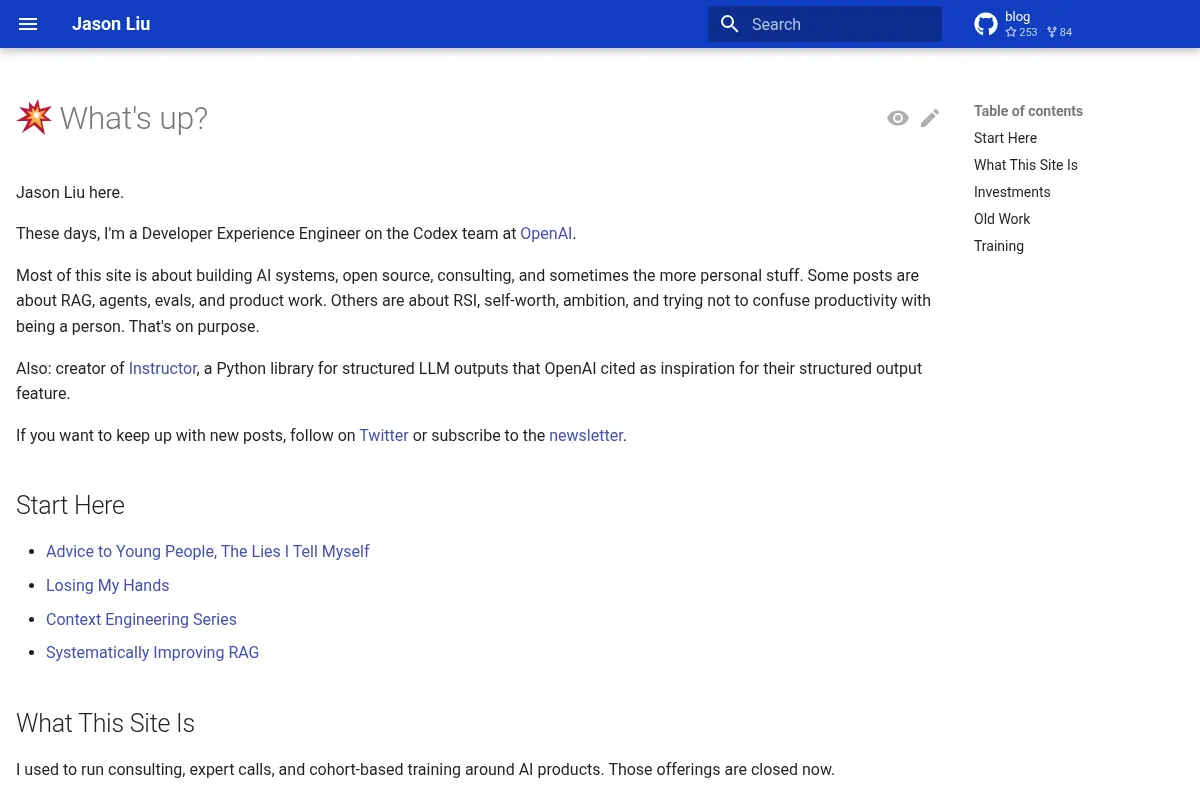Focus the Search input field
The width and height of the screenshot is (1200, 800).
click(x=825, y=24)
